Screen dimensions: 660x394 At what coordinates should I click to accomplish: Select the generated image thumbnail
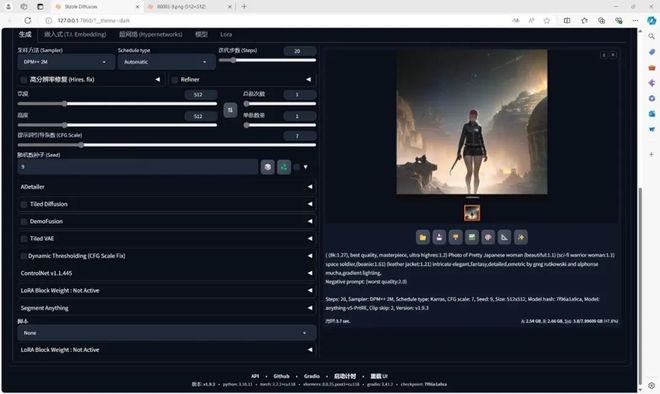click(x=472, y=213)
